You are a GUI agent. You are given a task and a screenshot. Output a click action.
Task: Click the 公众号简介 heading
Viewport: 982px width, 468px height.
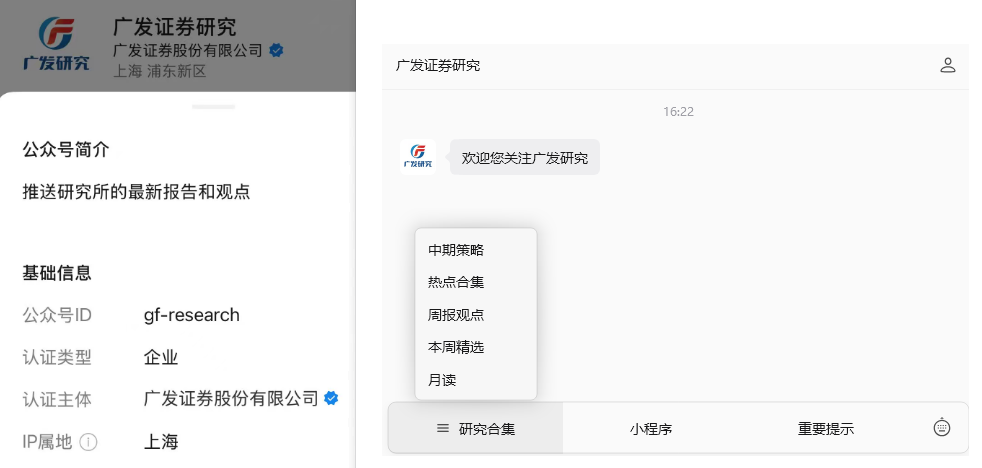pos(66,149)
